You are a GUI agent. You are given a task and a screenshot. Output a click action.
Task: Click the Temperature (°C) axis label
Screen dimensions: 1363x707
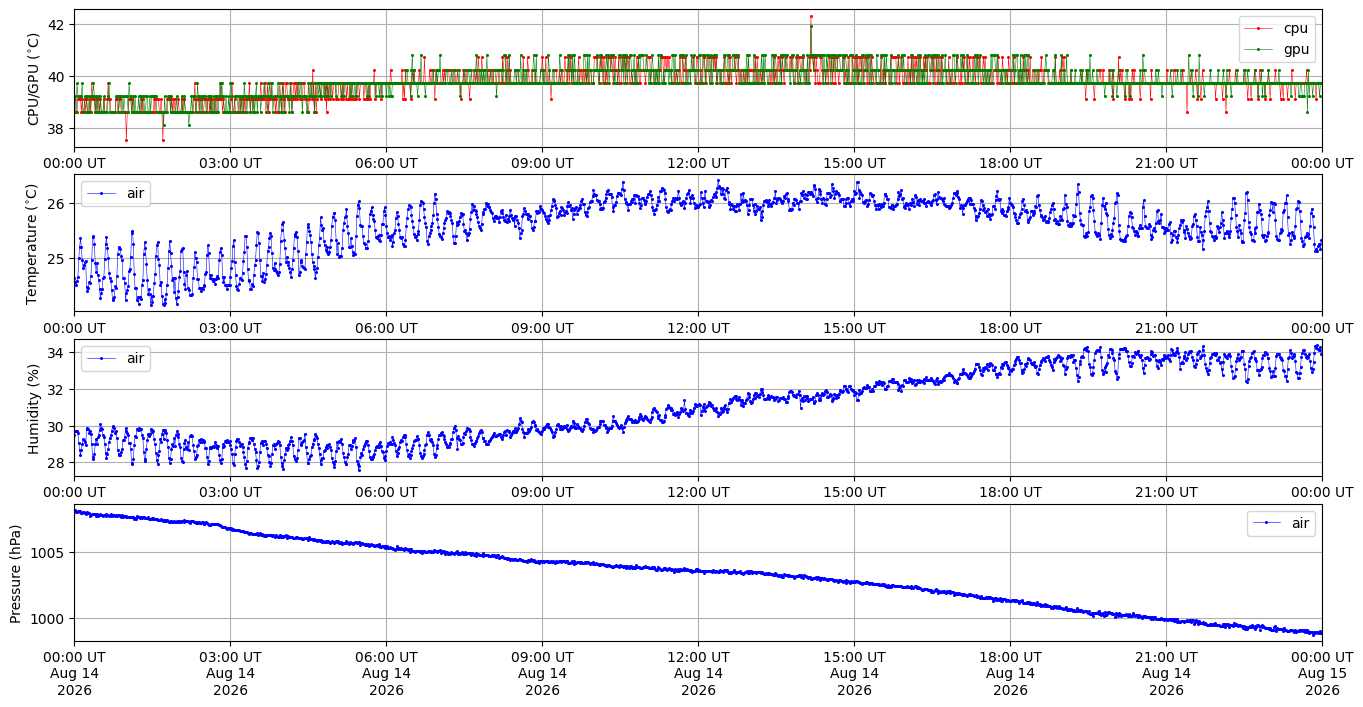(32, 243)
